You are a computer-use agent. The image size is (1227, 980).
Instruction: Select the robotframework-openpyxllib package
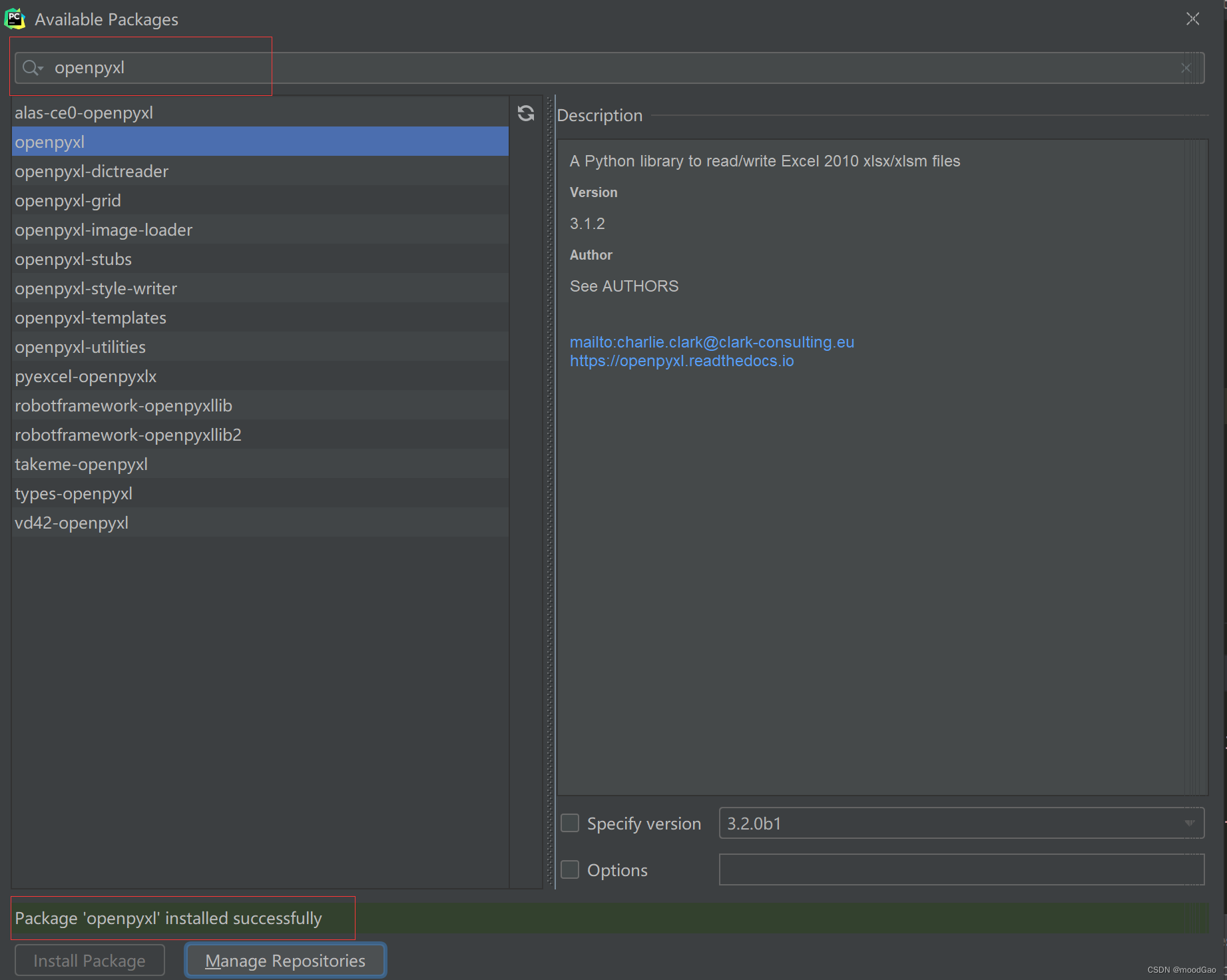(x=123, y=405)
